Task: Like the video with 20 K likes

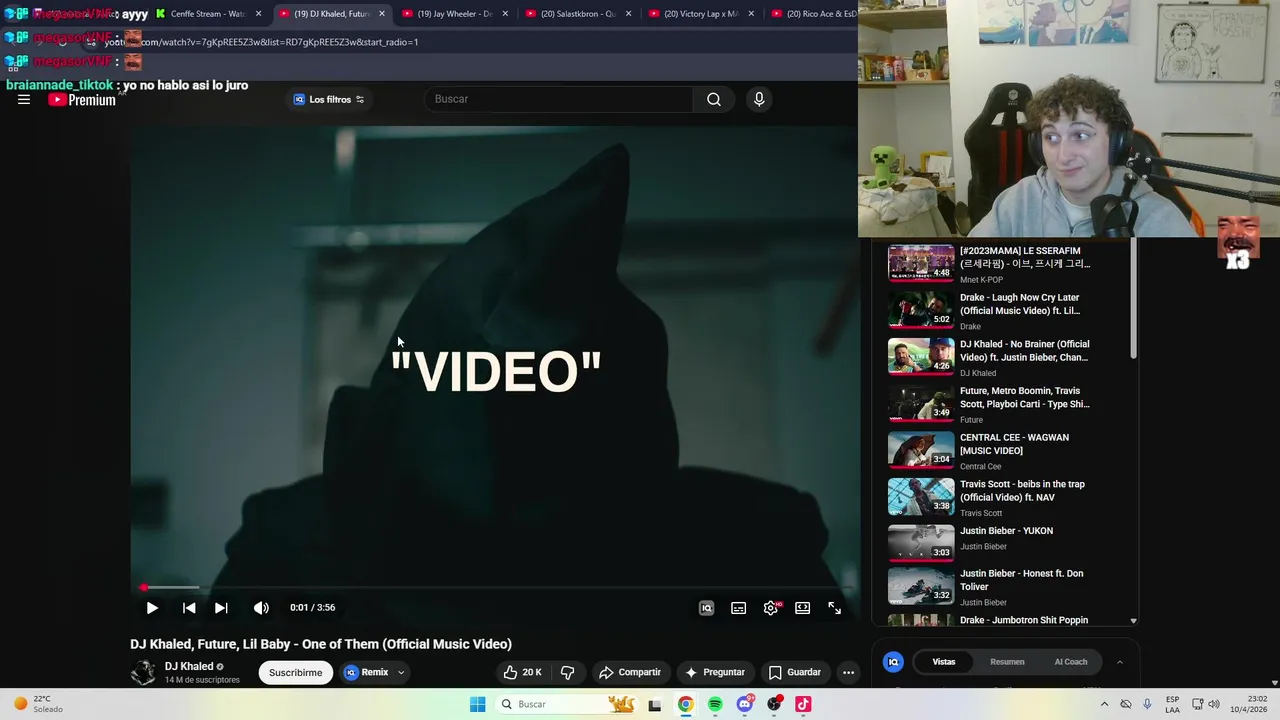Action: 522,672
